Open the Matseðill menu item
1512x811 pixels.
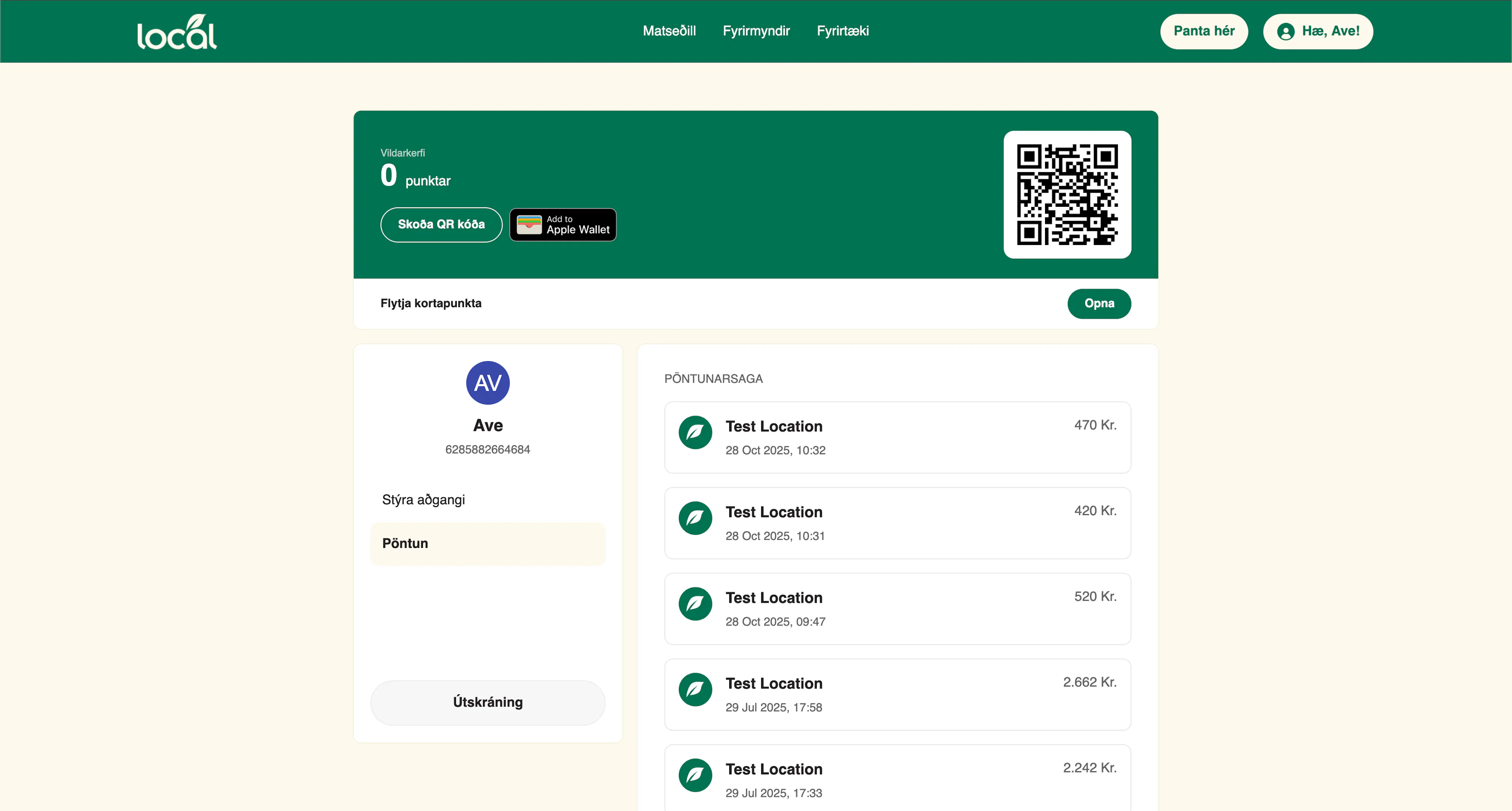pos(669,31)
